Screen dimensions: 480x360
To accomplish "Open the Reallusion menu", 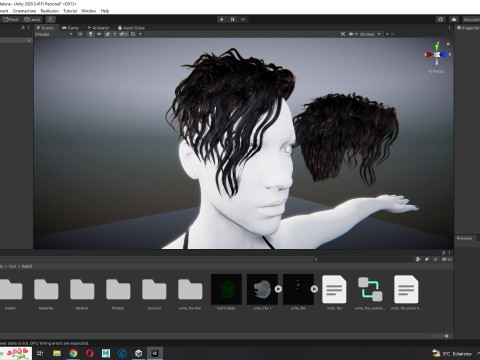I will point(50,11).
